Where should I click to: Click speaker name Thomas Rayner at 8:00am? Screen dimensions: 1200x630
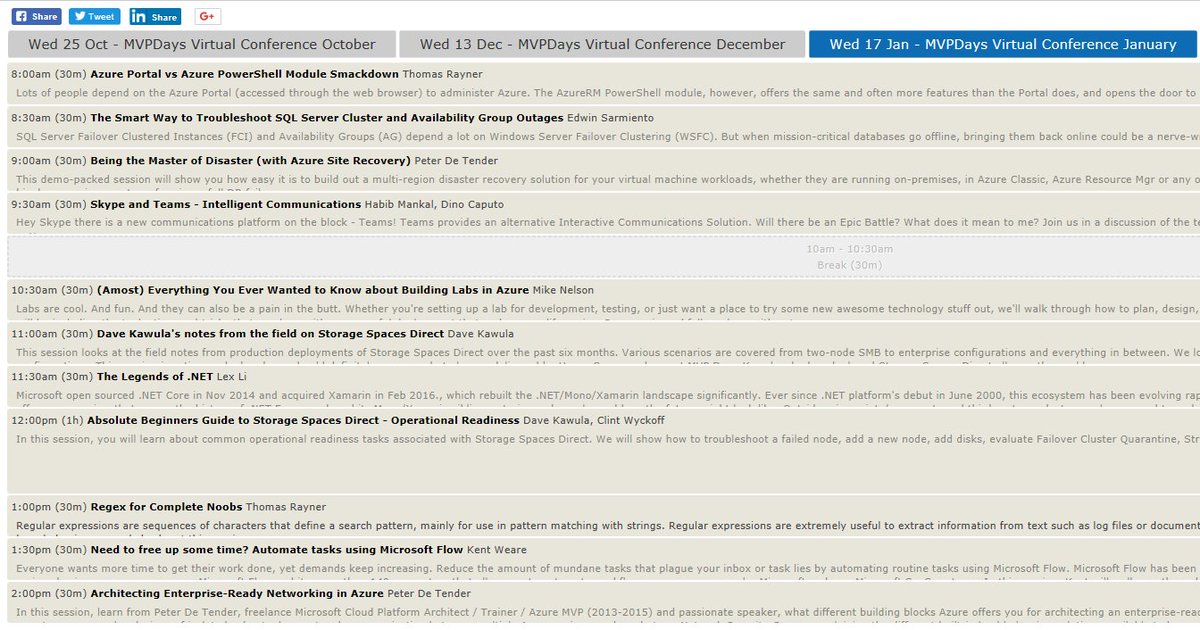click(x=443, y=74)
